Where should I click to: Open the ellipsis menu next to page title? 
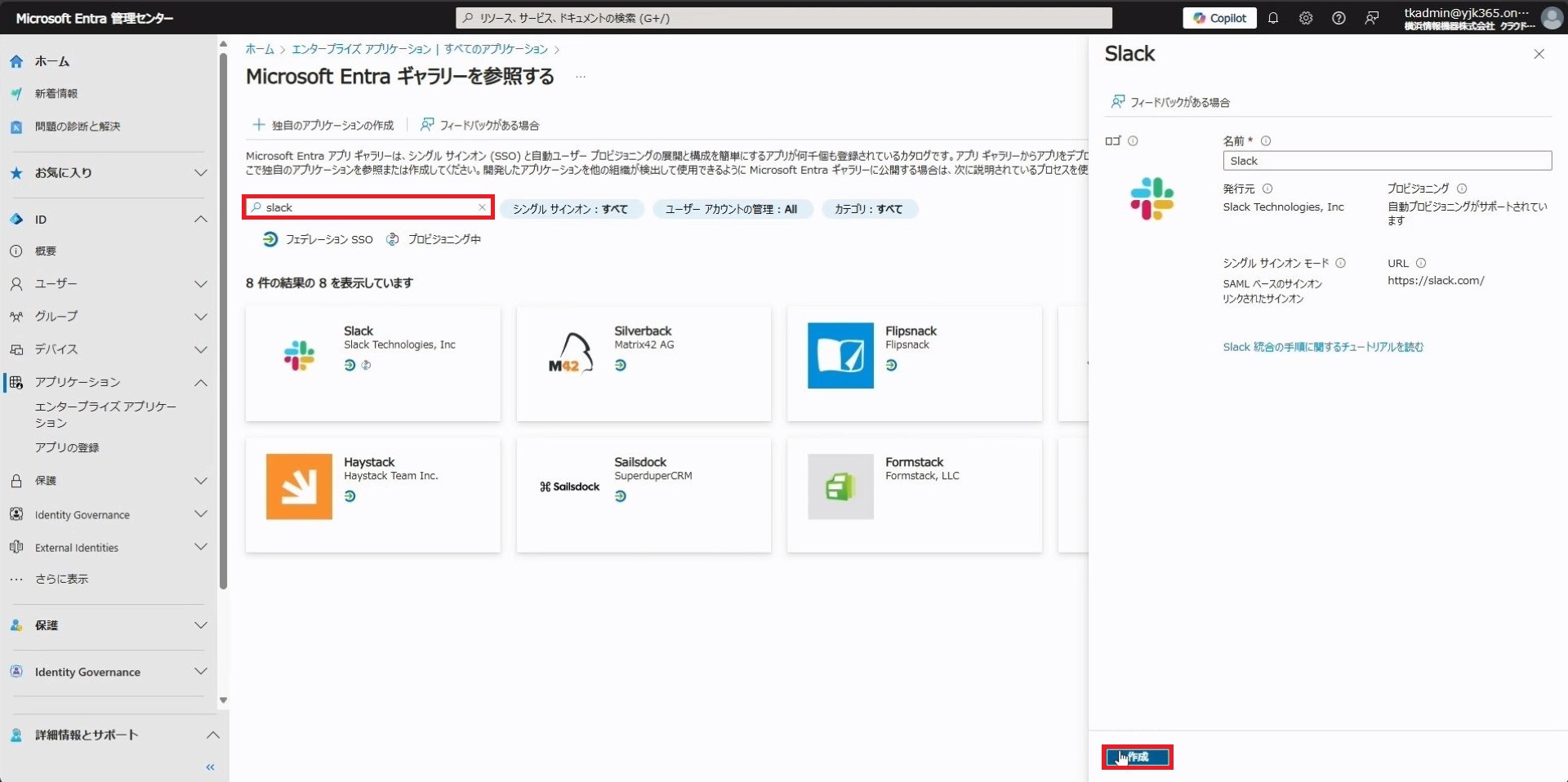click(581, 77)
